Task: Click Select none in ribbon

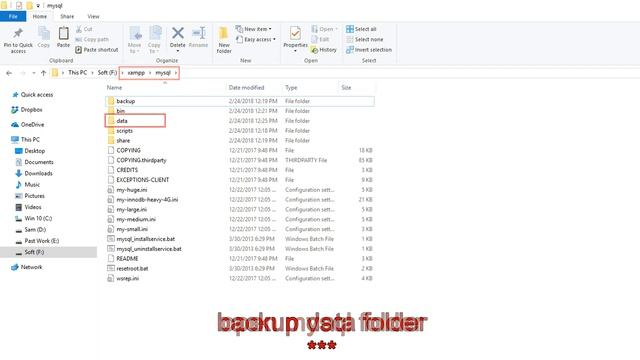Action: tap(364, 40)
